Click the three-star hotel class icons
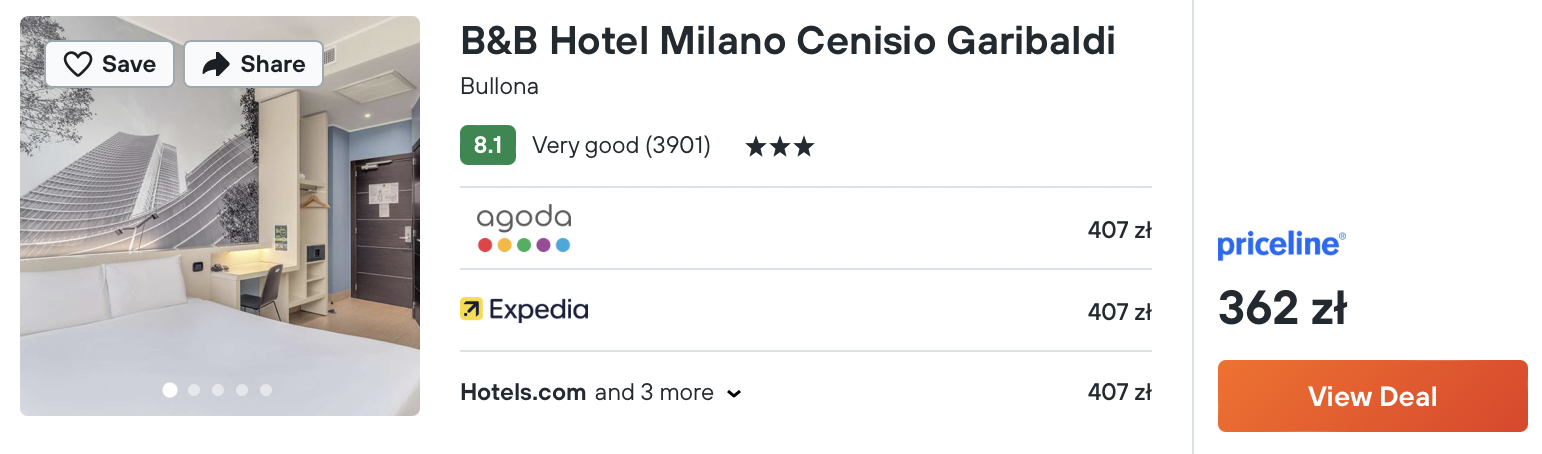The image size is (1542, 454). point(780,147)
